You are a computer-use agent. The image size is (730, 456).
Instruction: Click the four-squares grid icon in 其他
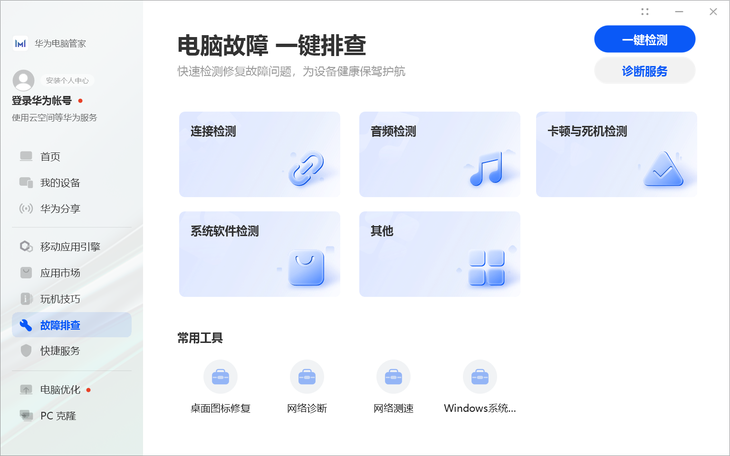(x=487, y=268)
